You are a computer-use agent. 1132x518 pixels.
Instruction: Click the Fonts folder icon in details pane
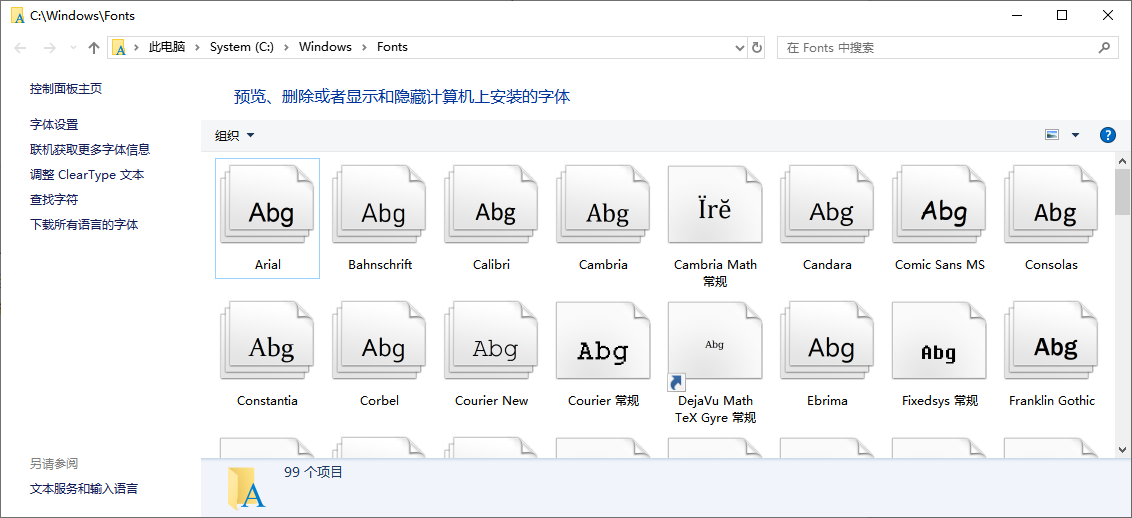click(x=246, y=488)
